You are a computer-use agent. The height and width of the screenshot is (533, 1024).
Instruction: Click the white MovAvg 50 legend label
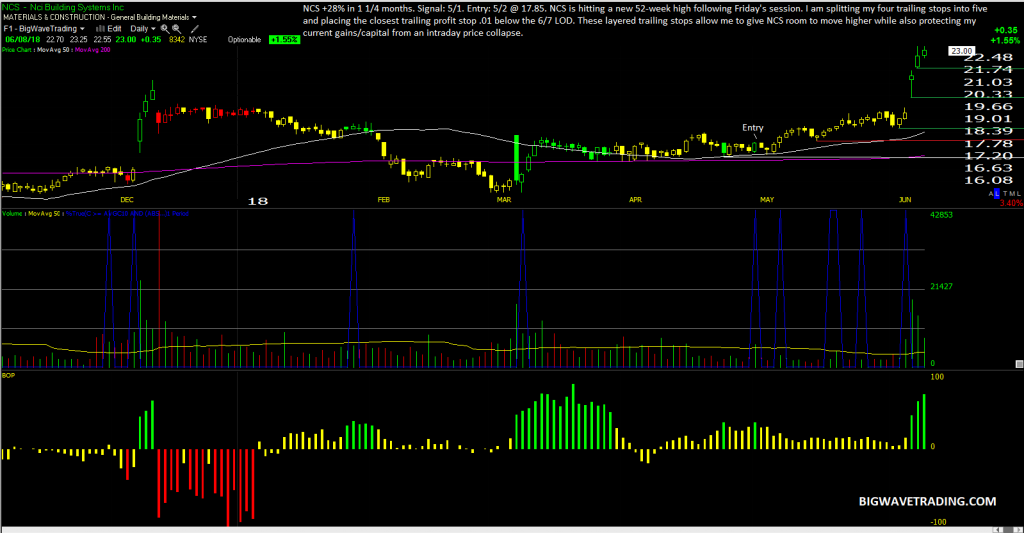(x=53, y=50)
